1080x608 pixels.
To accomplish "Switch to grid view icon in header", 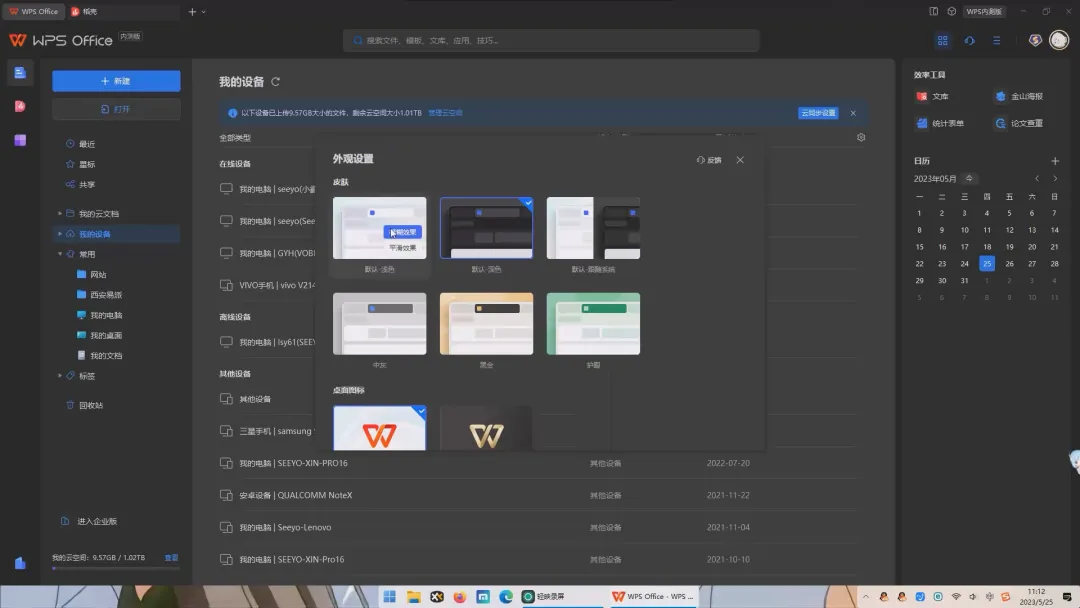I will (x=942, y=41).
